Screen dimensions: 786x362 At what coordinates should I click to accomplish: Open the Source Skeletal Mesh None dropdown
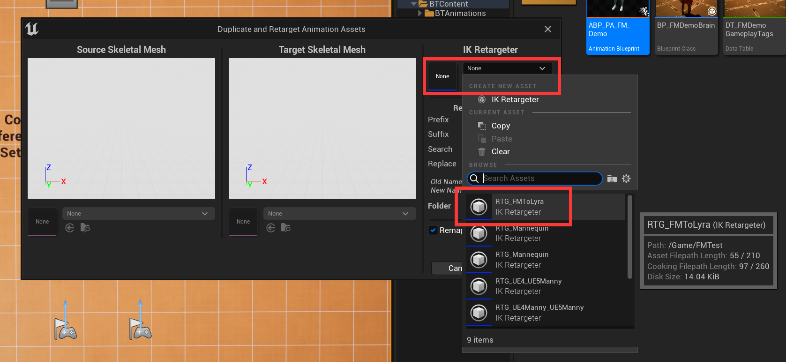pos(138,214)
